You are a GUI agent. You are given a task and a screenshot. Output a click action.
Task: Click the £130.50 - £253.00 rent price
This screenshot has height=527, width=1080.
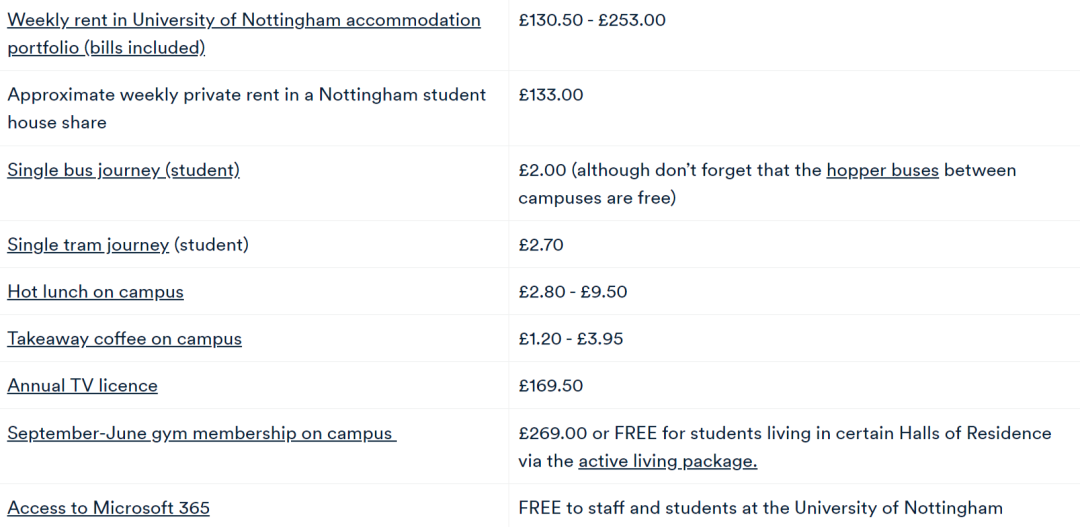[x=591, y=21]
